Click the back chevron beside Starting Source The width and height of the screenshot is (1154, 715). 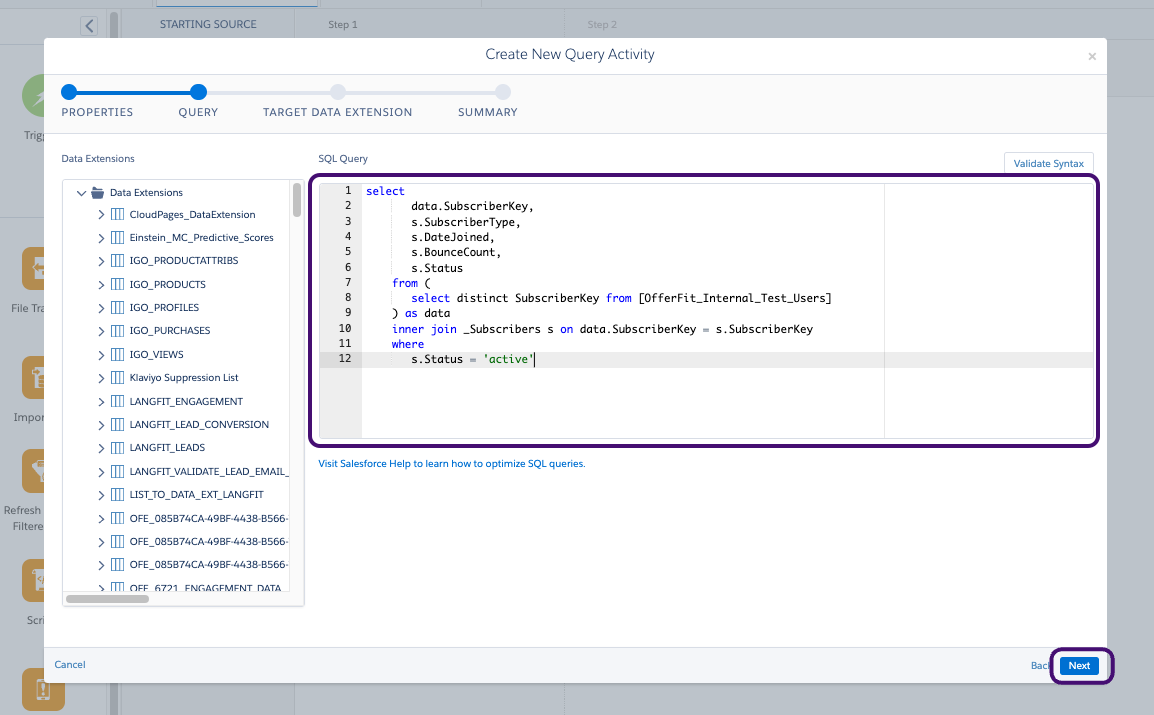coord(90,24)
